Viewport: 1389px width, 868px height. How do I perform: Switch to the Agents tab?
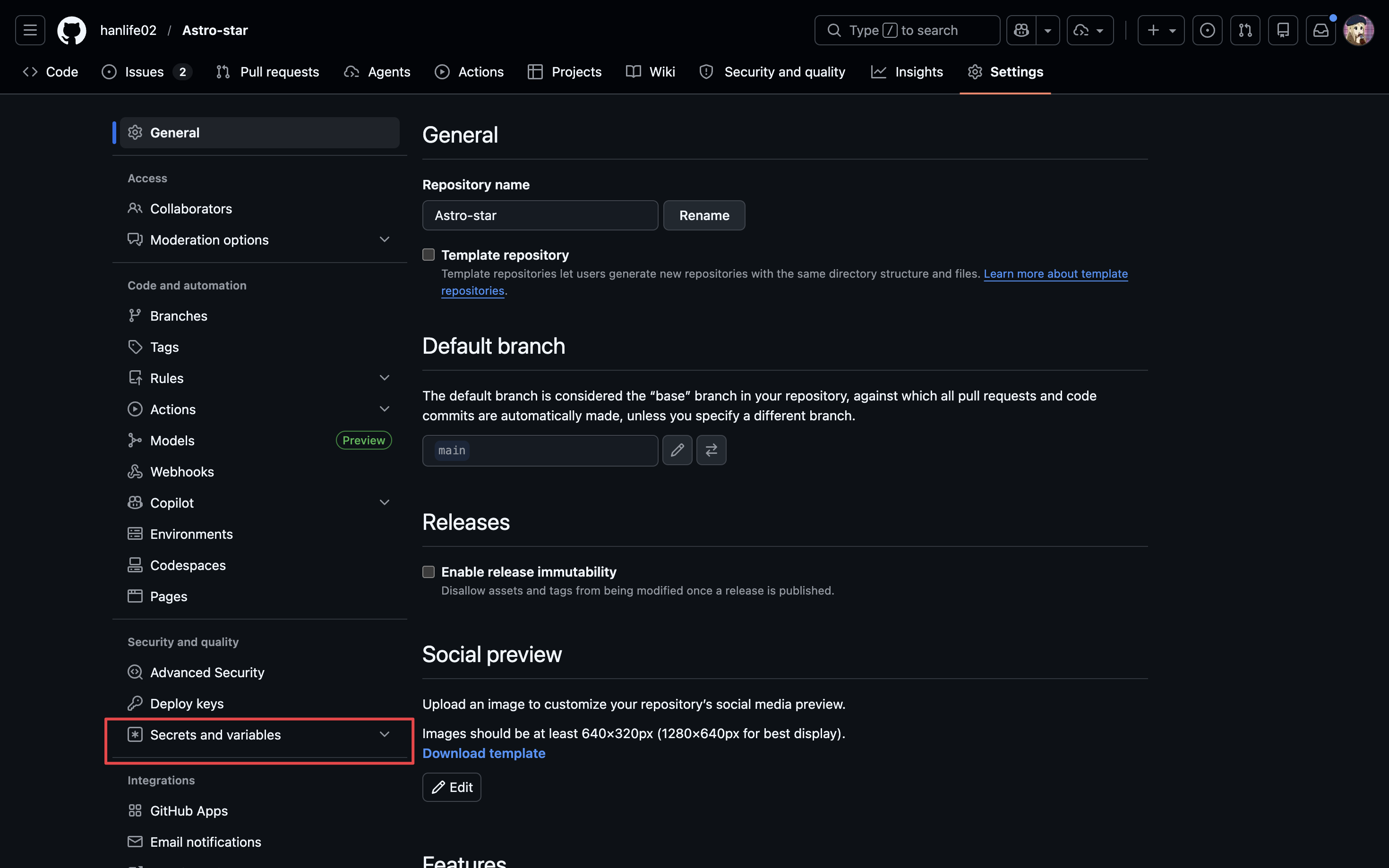point(377,72)
